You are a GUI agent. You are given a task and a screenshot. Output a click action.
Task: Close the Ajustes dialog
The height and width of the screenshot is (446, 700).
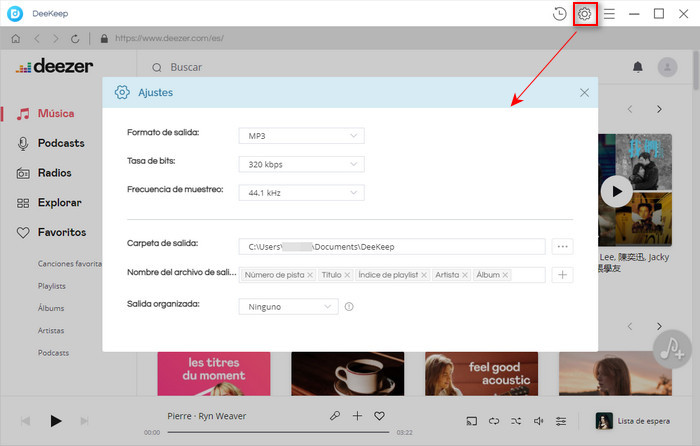[584, 92]
